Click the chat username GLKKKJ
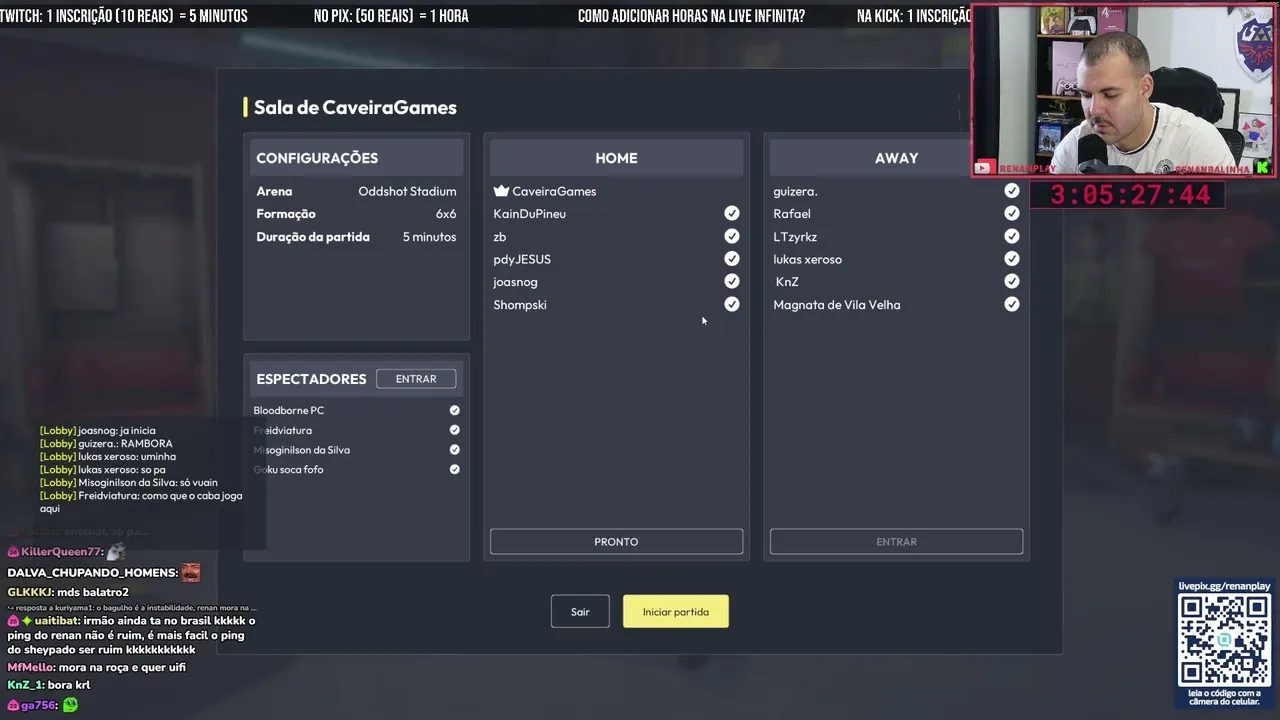The width and height of the screenshot is (1280, 720). click(29, 592)
